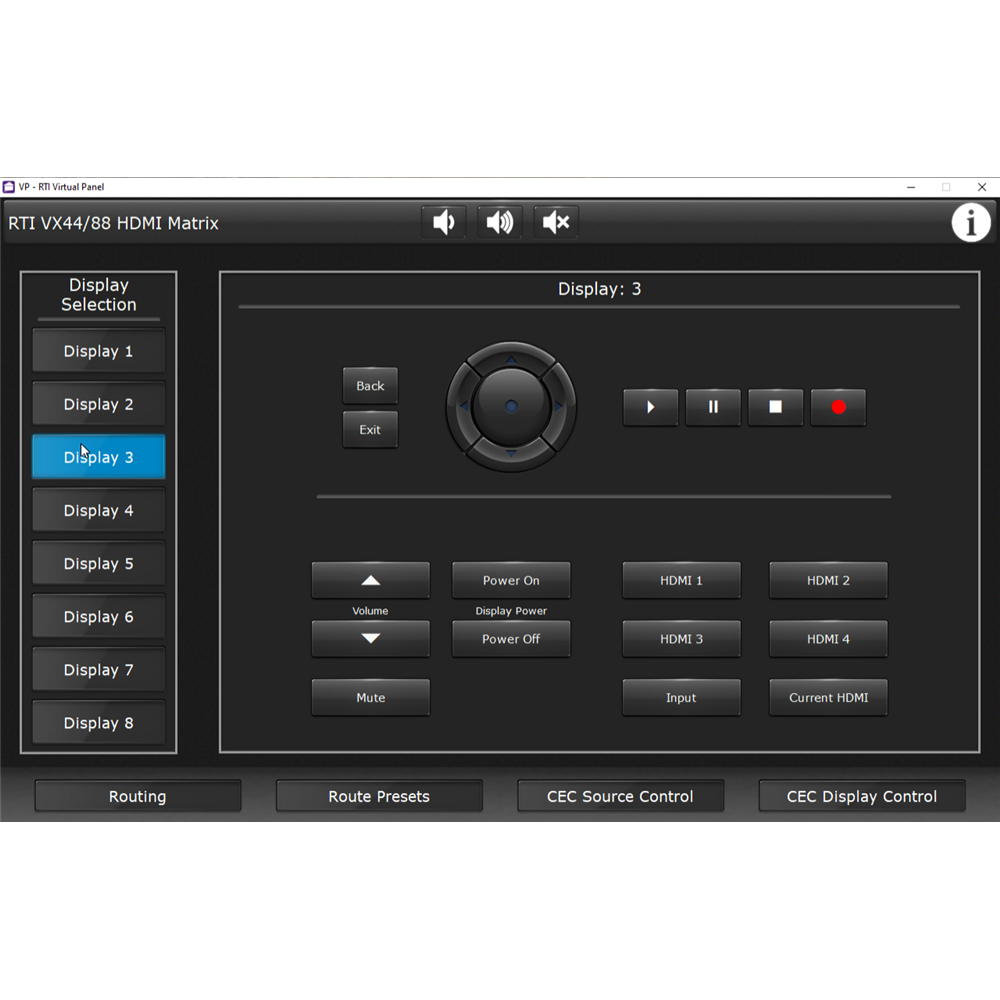Raise volume with the up triangle button
Viewport: 1000px width, 1000px height.
tap(370, 580)
